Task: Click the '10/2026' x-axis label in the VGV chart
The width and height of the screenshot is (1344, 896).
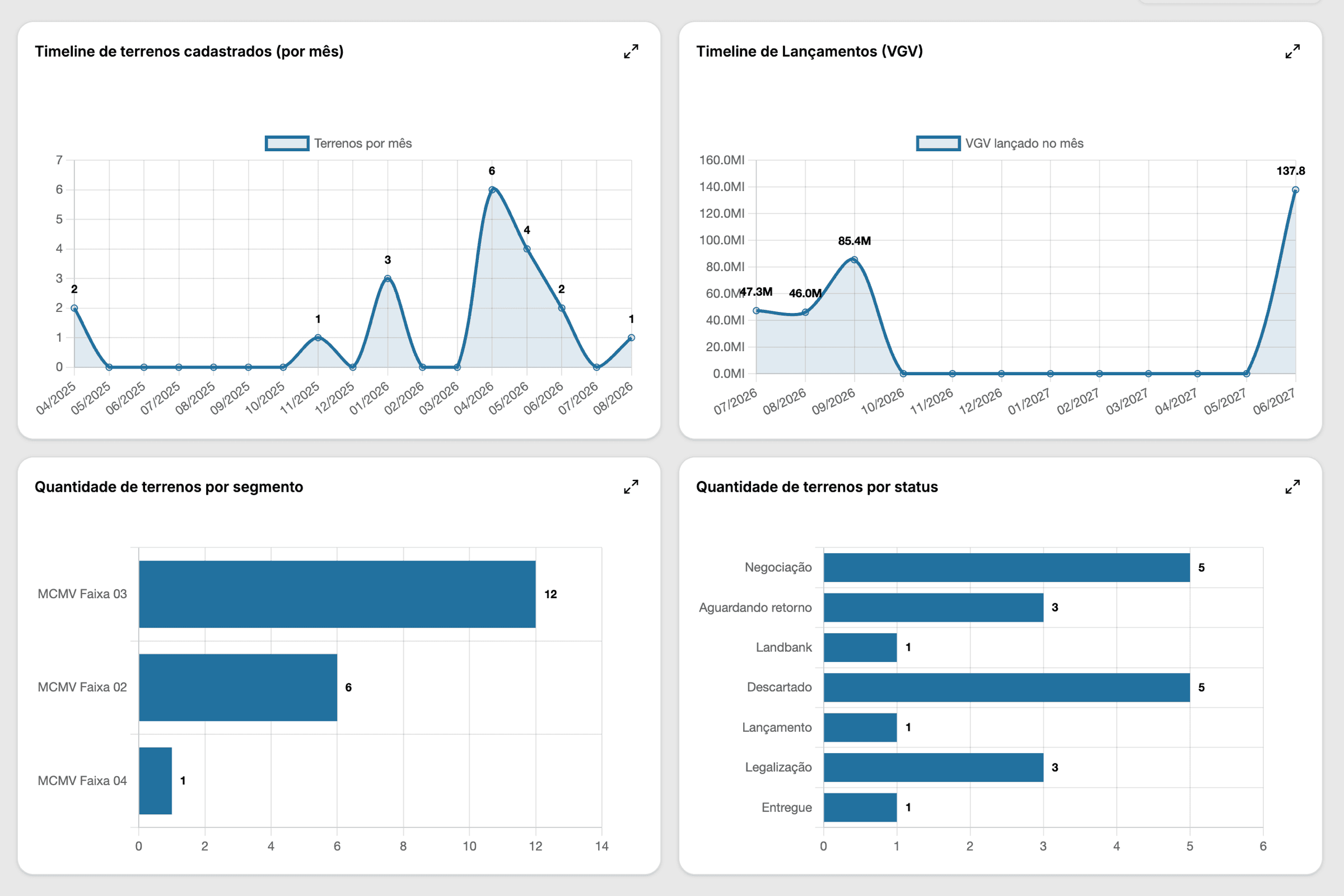Action: (x=883, y=401)
